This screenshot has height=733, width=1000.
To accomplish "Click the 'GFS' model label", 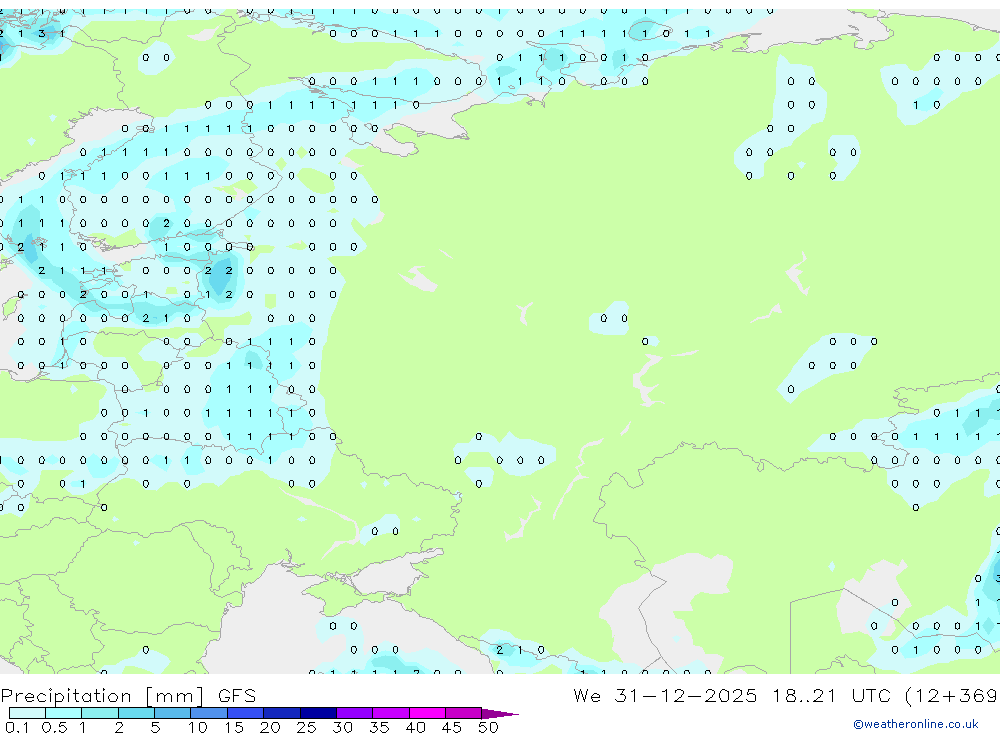I will pyautogui.click(x=237, y=696).
